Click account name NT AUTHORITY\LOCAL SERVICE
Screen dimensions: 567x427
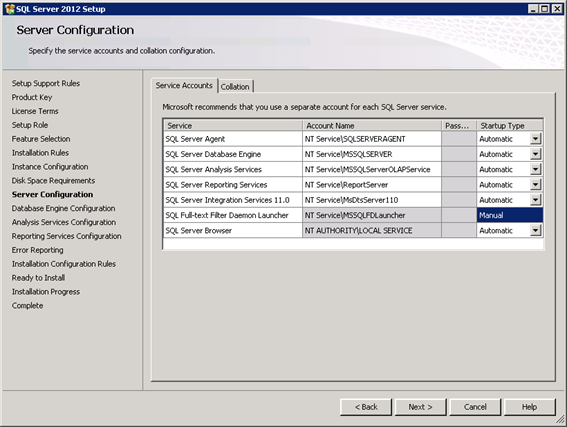(372, 230)
